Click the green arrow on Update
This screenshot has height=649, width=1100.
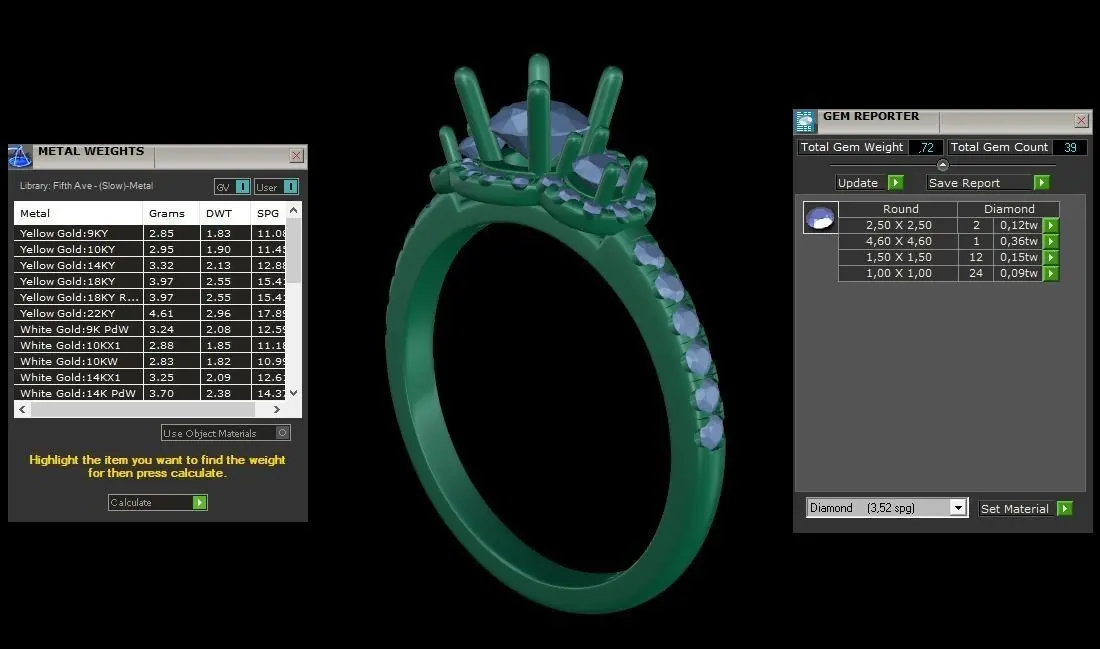[x=895, y=182]
